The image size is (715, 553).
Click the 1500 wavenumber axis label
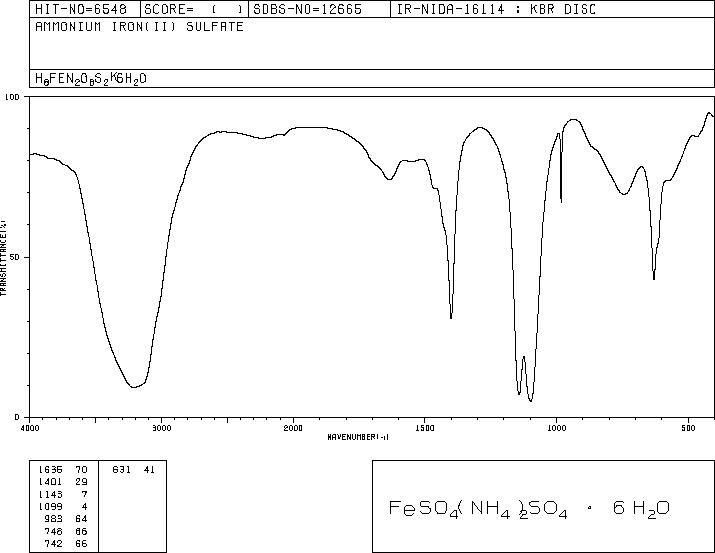pos(425,428)
